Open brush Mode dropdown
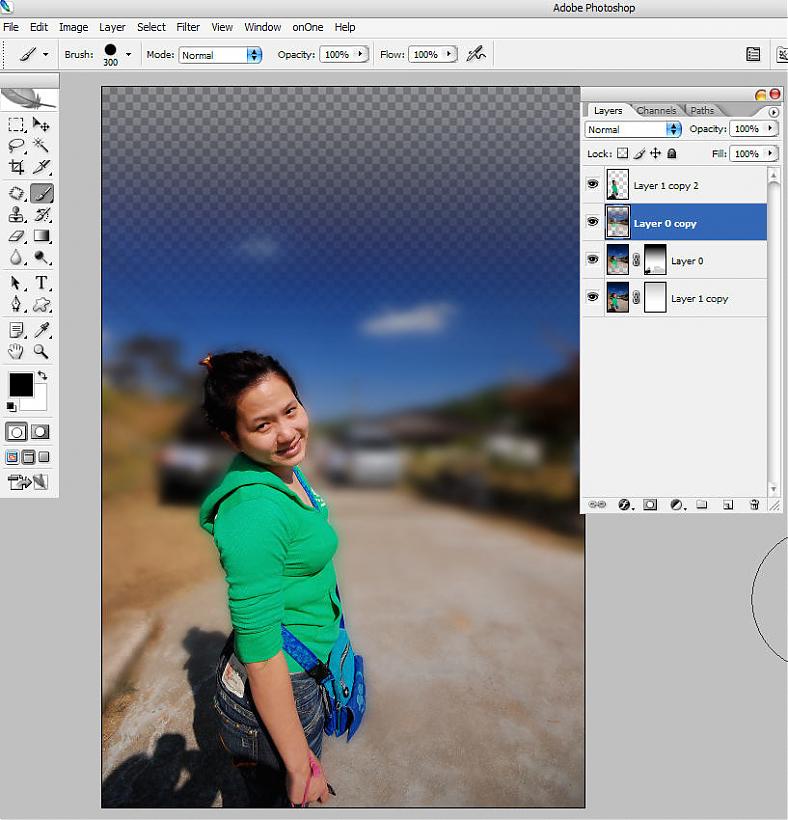This screenshot has width=788, height=820. 220,55
